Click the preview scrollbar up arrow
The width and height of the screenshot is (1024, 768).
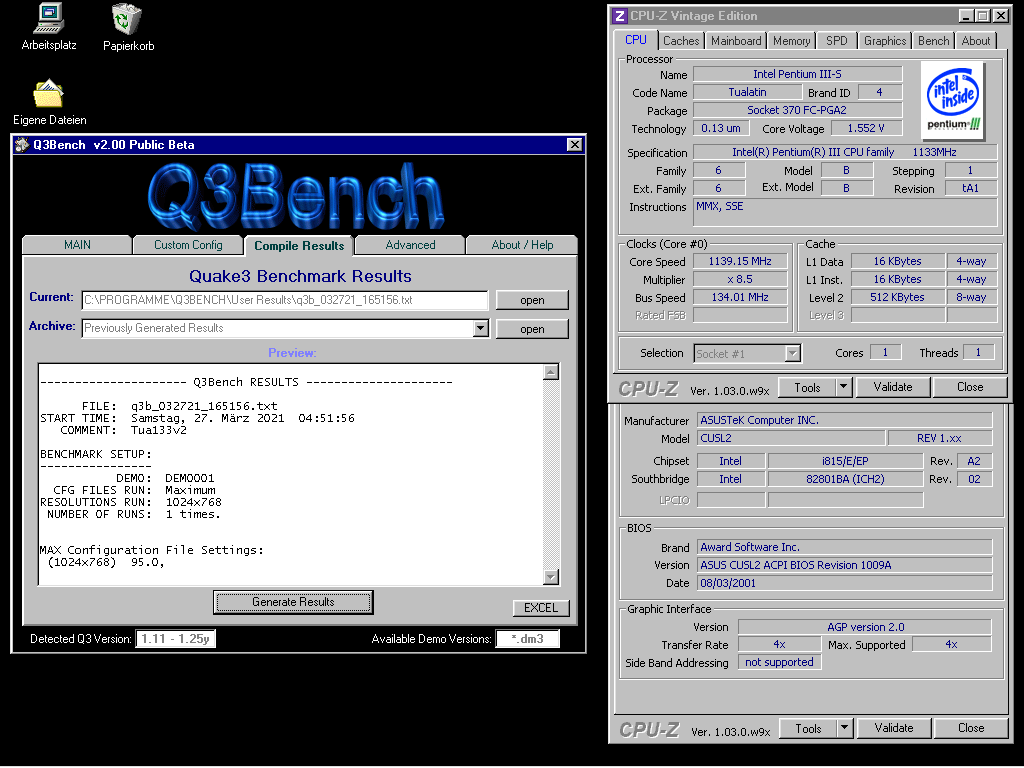pos(551,372)
